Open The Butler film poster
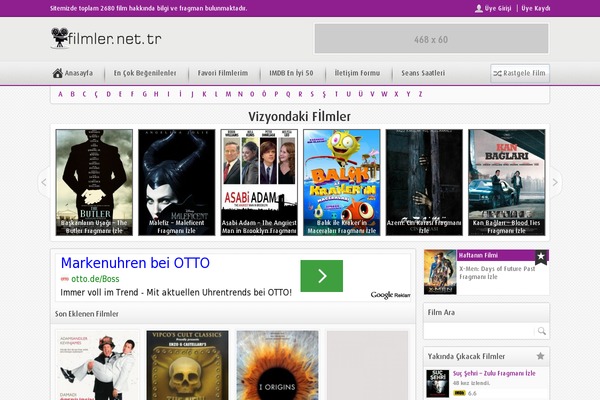This screenshot has width=600, height=400. [x=94, y=182]
